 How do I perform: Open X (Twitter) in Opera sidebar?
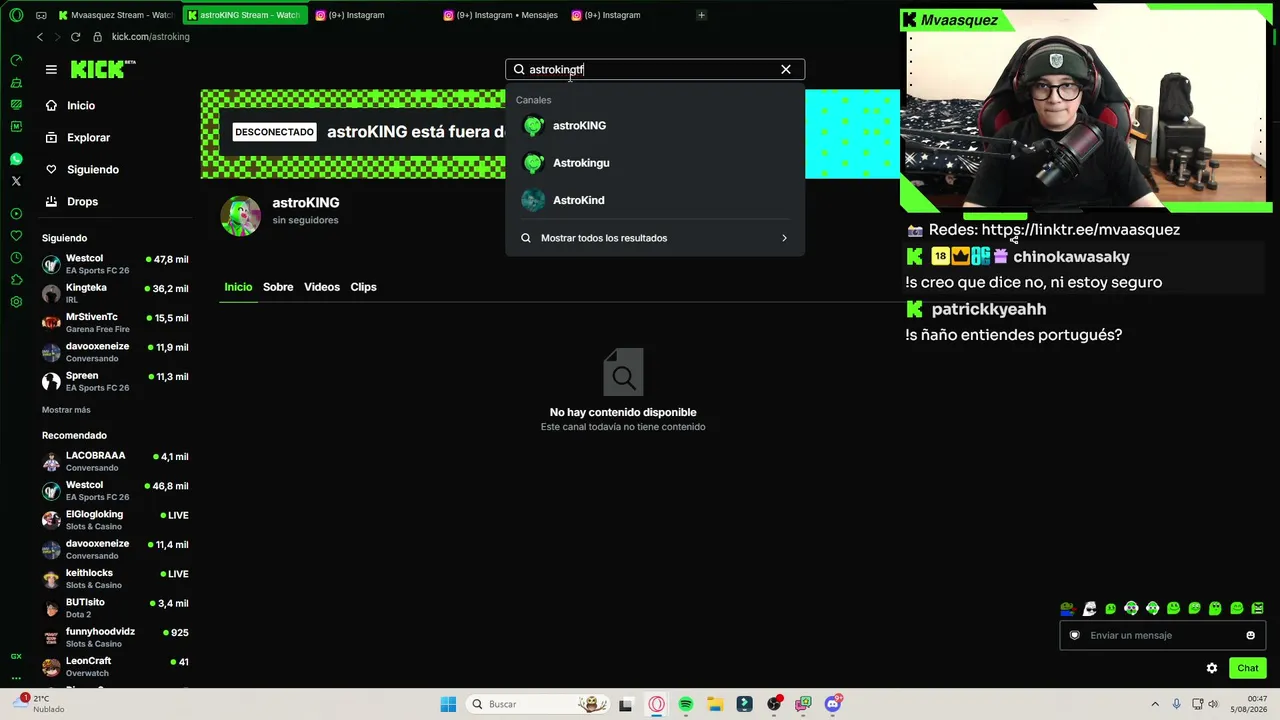(x=16, y=181)
